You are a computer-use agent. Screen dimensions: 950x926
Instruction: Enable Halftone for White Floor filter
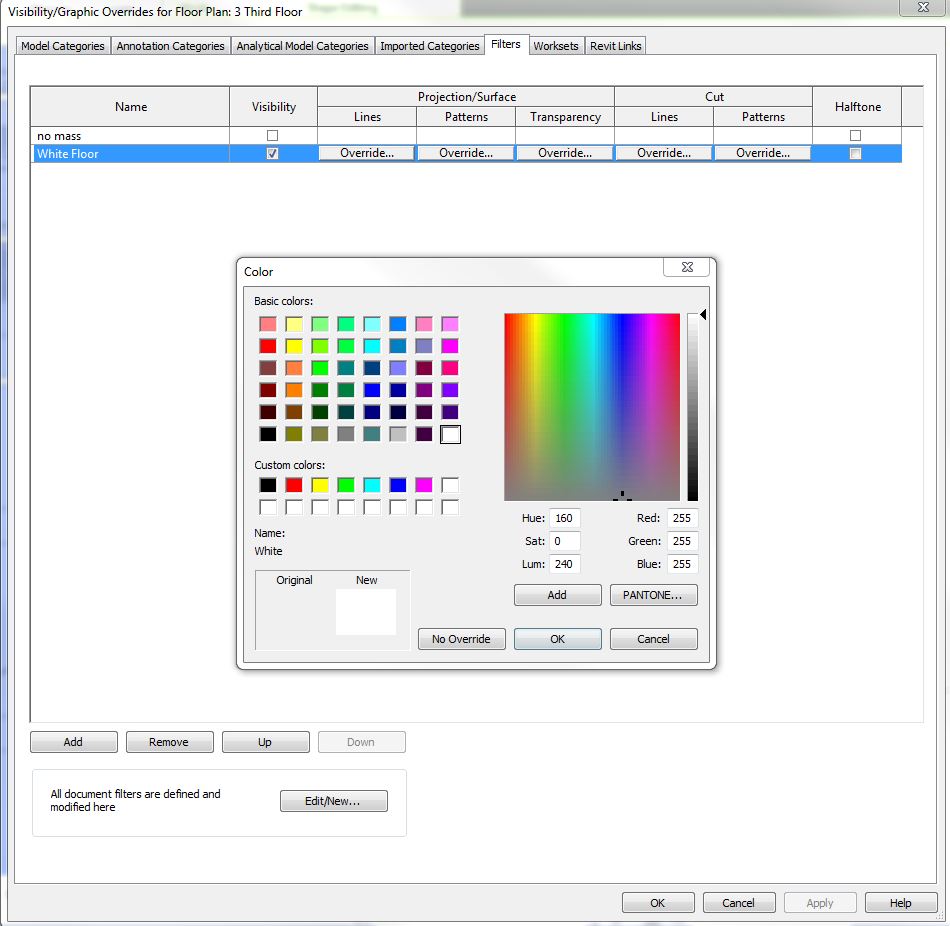pyautogui.click(x=855, y=154)
